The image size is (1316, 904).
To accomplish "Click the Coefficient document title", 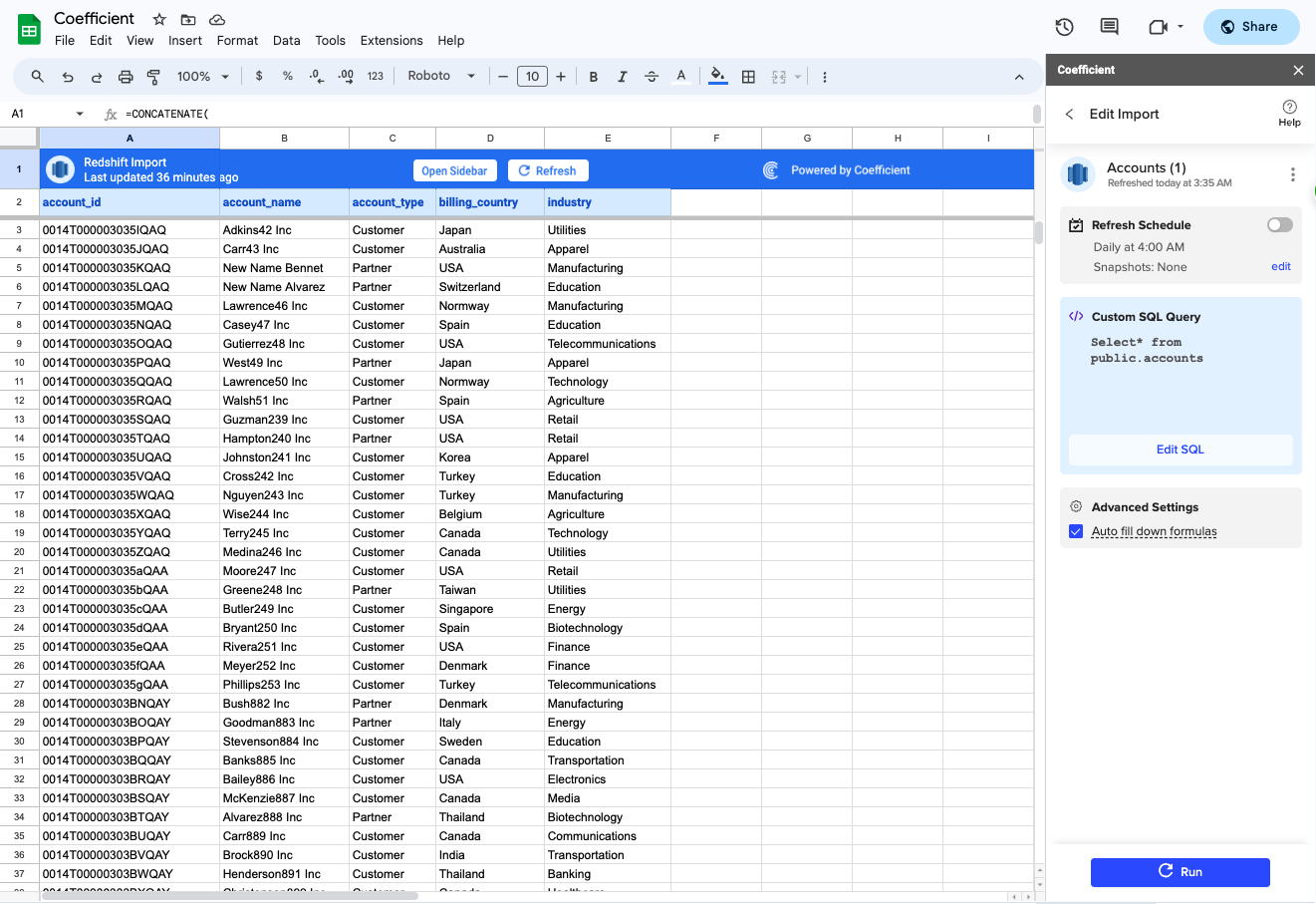I will pos(94,18).
